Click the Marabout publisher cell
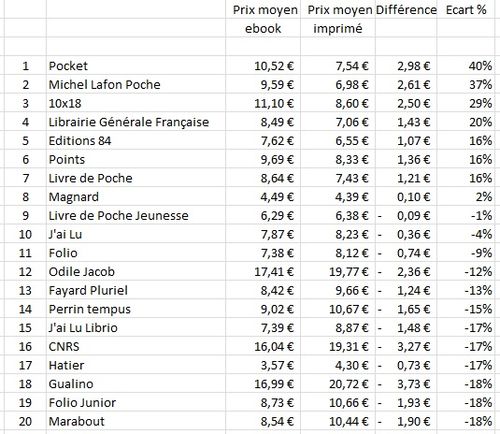Screen dimensions: 500x434 pyautogui.click(x=136, y=421)
